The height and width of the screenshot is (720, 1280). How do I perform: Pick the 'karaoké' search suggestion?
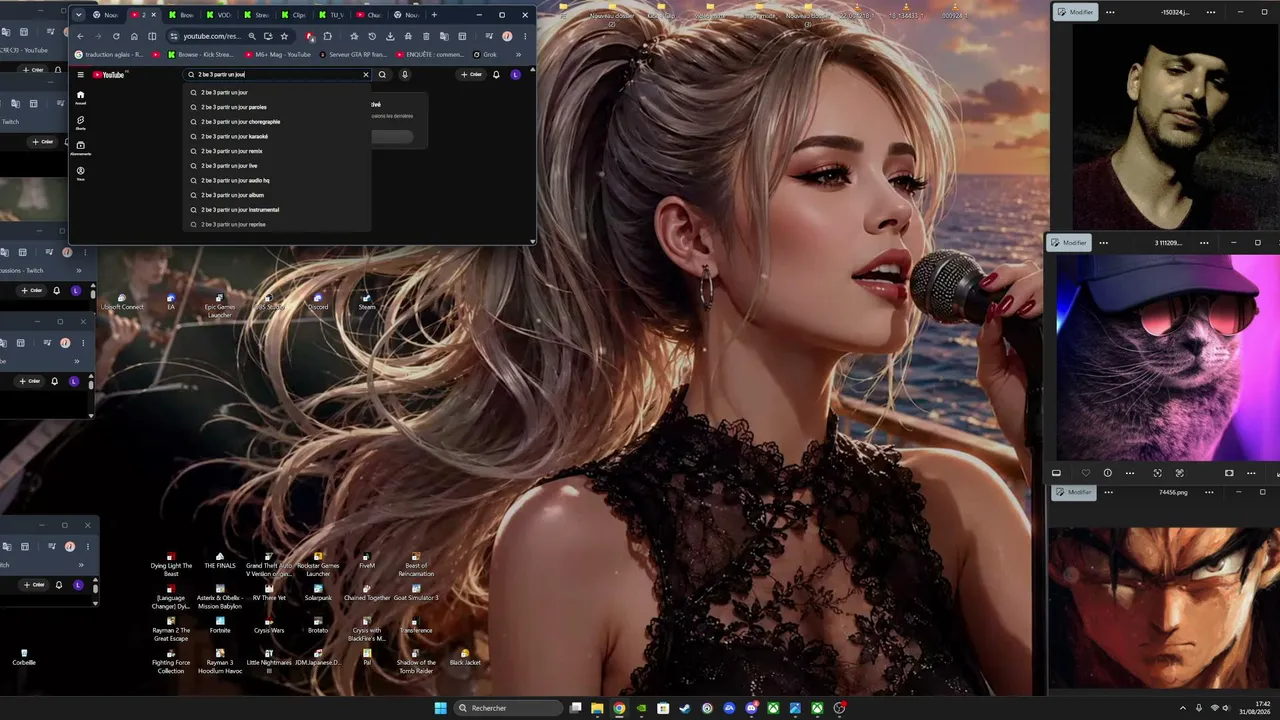click(x=278, y=136)
